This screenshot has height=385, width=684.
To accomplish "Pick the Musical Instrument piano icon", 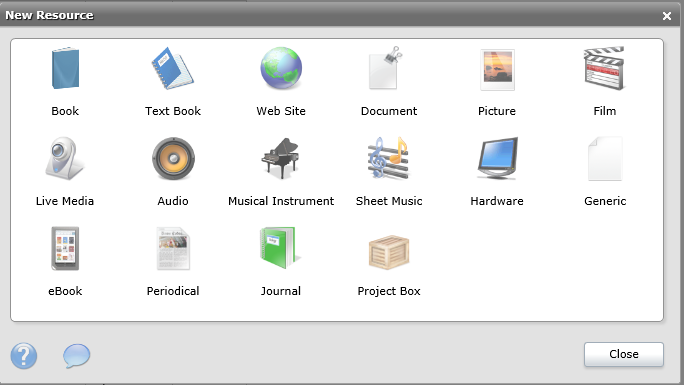I will (280, 158).
